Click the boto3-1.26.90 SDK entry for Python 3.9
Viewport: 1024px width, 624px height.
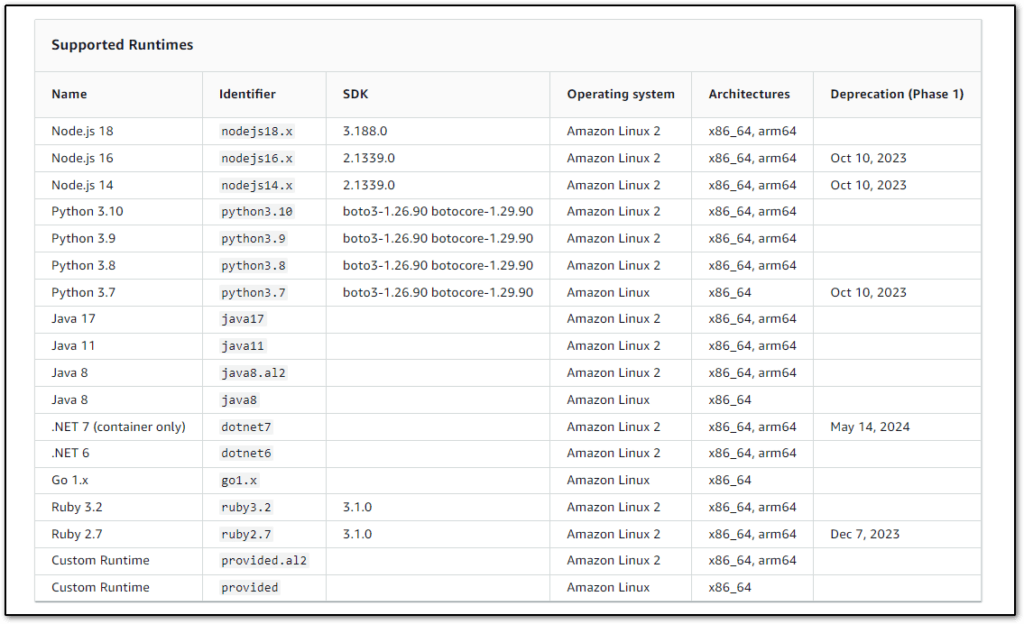coord(436,238)
